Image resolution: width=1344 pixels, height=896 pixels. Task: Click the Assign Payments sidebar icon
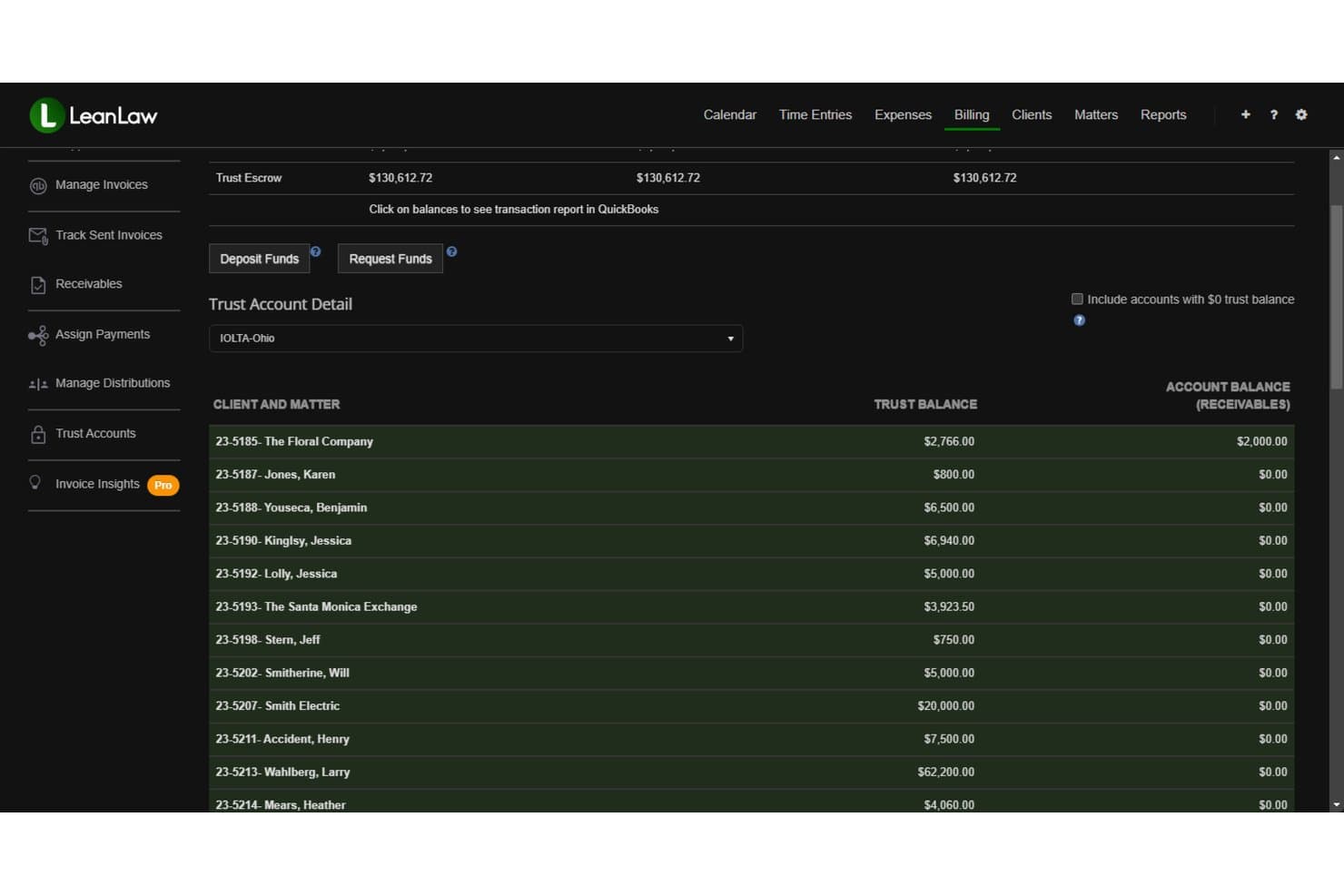[x=38, y=335]
